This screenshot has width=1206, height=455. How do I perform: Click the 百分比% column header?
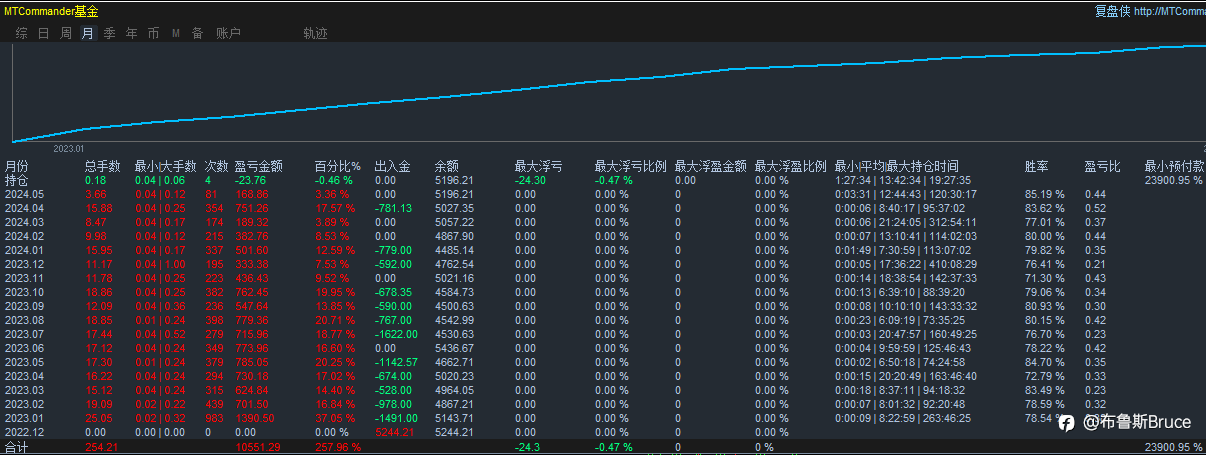pyautogui.click(x=337, y=166)
